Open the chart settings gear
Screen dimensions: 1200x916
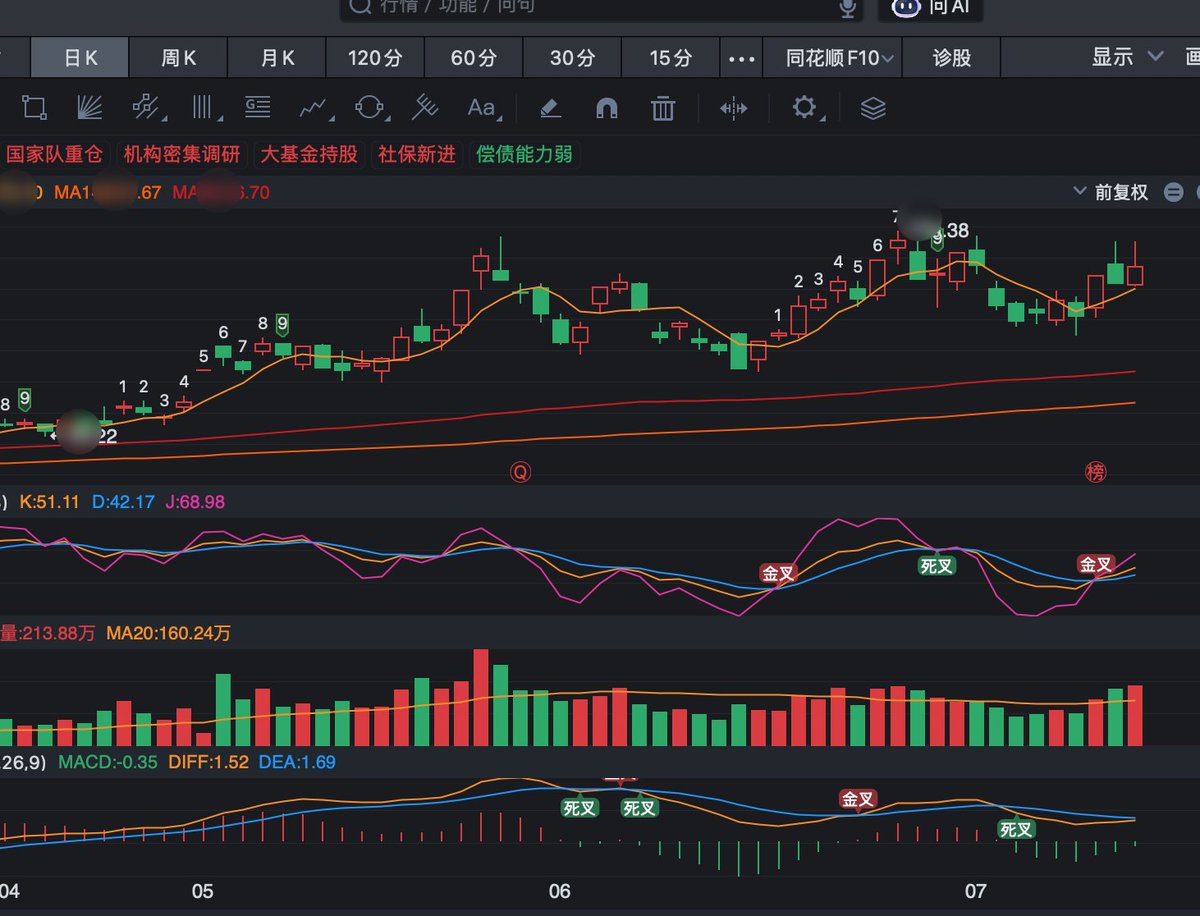click(x=804, y=108)
